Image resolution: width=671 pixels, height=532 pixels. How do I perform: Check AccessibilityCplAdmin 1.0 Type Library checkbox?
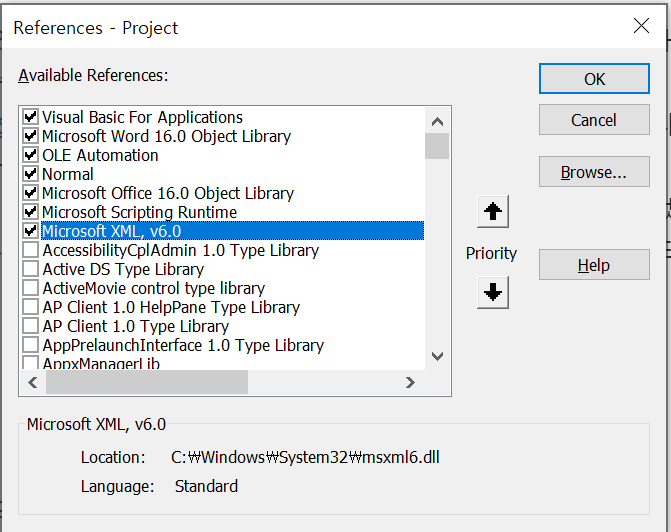[30, 250]
